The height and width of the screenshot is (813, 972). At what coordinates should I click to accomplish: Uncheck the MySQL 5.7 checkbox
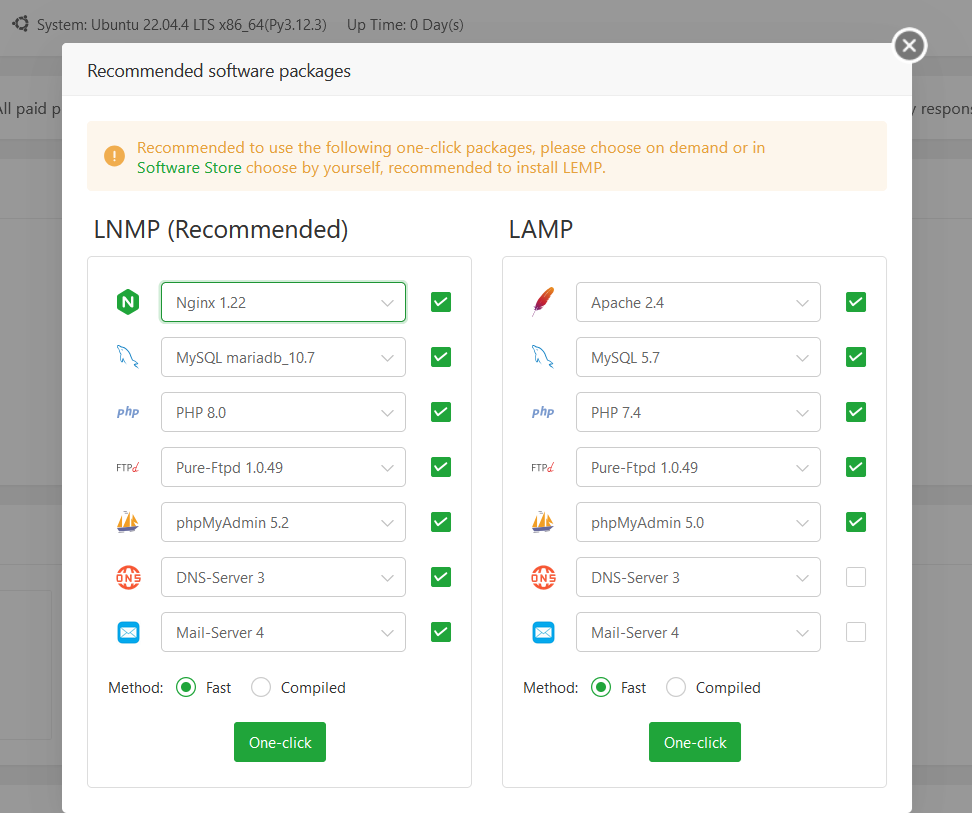856,357
